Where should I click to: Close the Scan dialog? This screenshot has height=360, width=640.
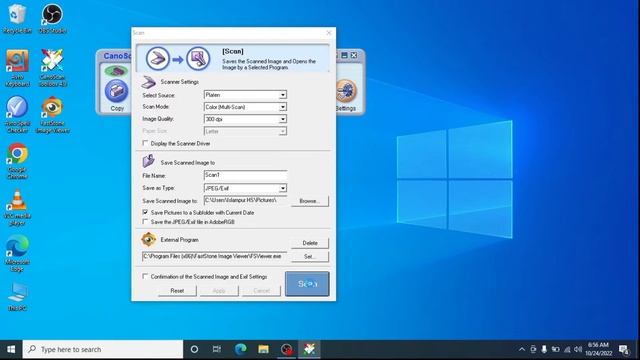[329, 33]
